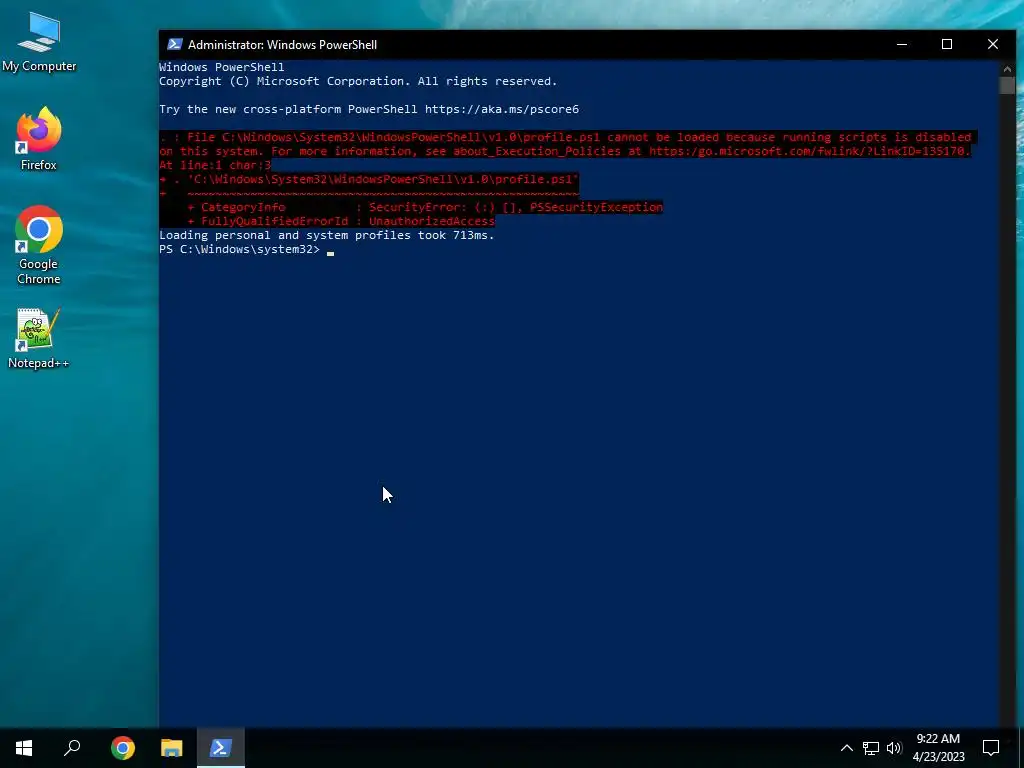Select the Google Chrome desktop shortcut
This screenshot has width=1024, height=768.
(39, 245)
